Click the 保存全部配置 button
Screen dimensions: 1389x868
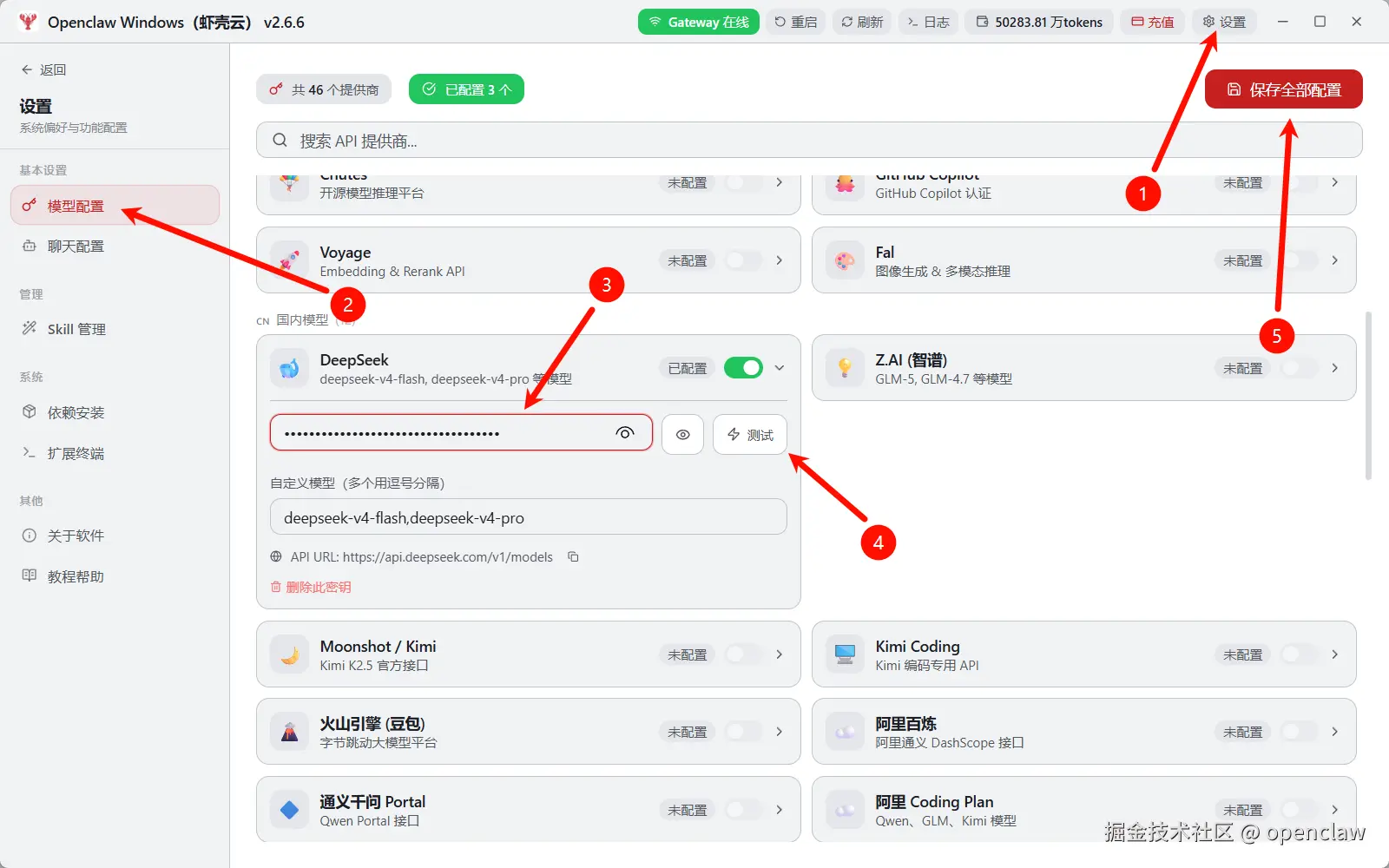(x=1283, y=89)
